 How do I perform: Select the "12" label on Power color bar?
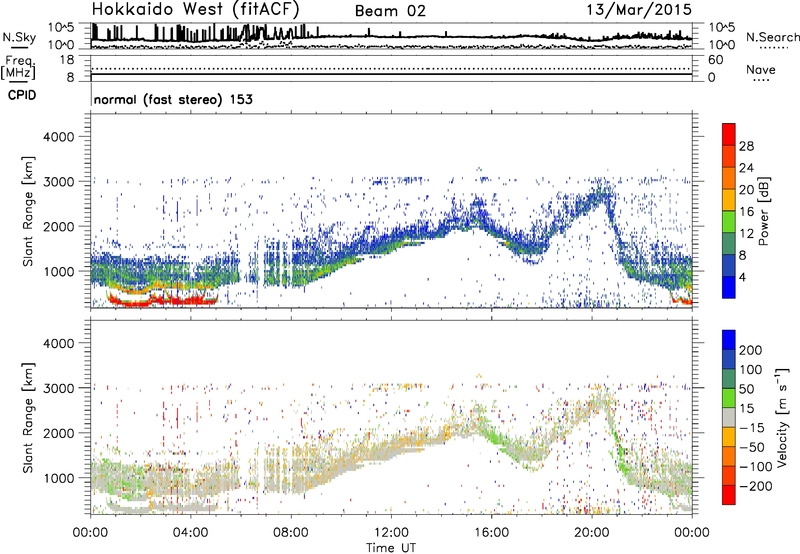(x=746, y=234)
